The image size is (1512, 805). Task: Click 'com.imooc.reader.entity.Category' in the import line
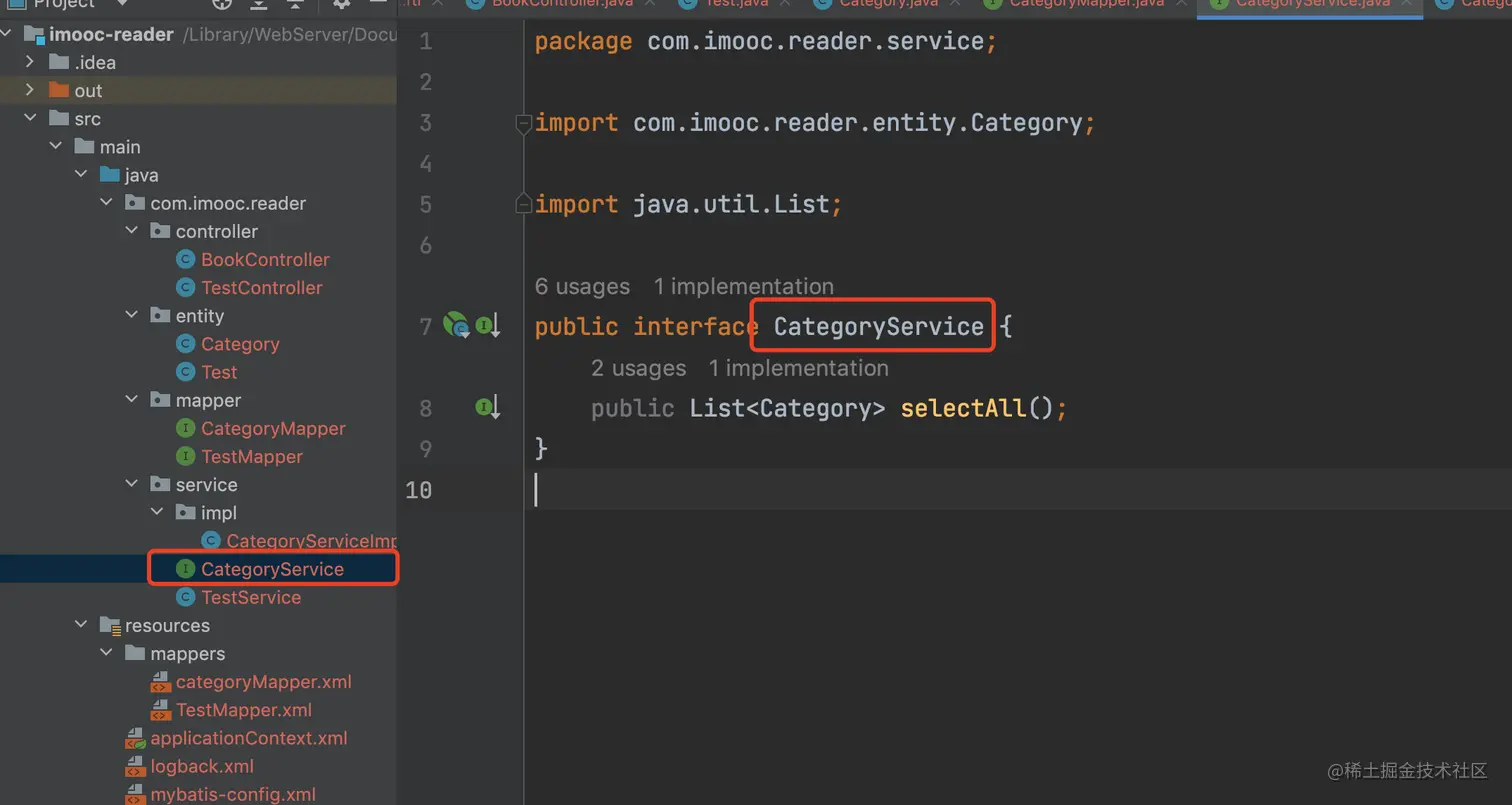coord(858,123)
